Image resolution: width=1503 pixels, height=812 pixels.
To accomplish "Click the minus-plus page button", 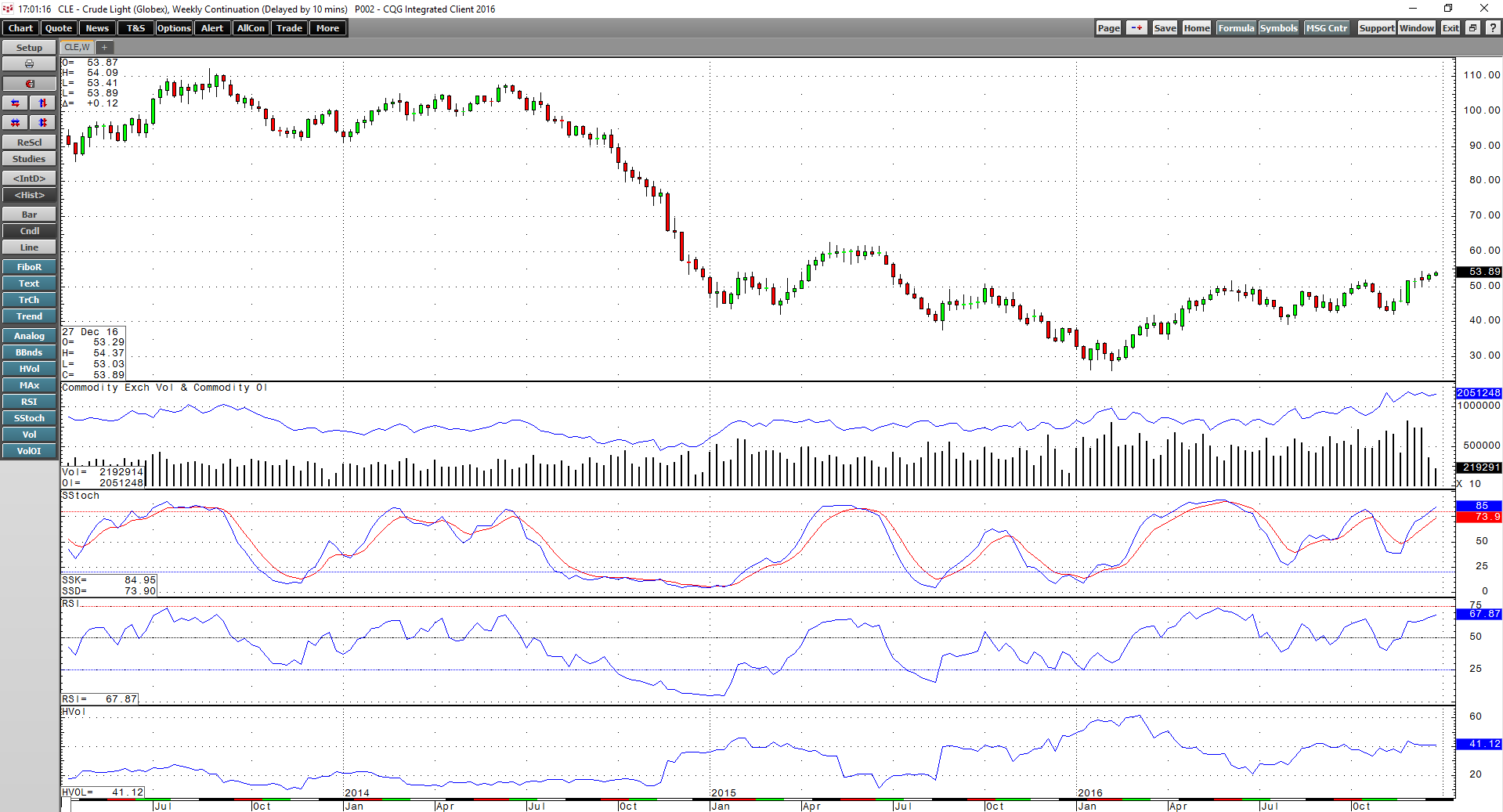I will 1136,28.
